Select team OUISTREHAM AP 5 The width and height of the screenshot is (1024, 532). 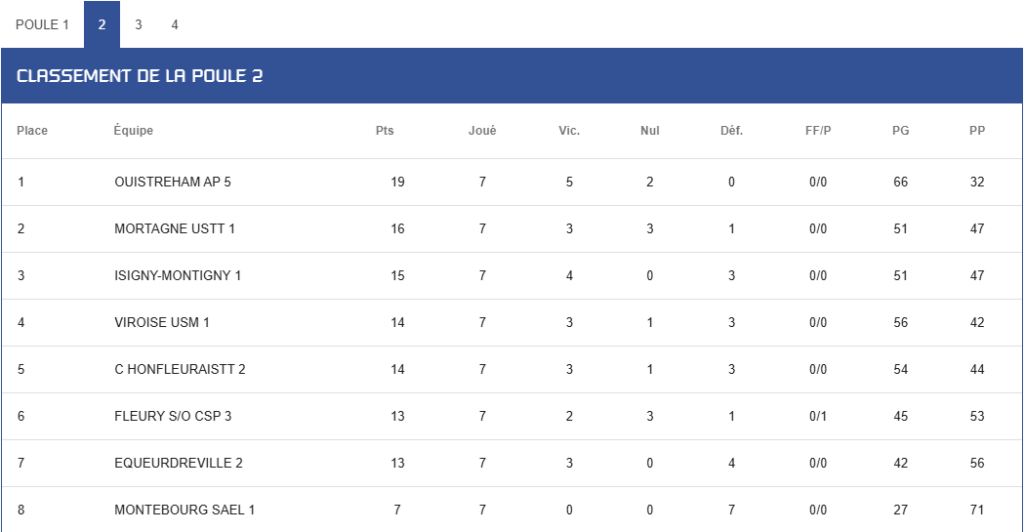point(172,182)
